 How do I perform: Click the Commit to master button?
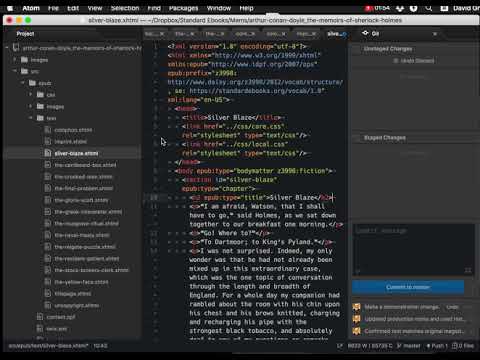coord(408,287)
